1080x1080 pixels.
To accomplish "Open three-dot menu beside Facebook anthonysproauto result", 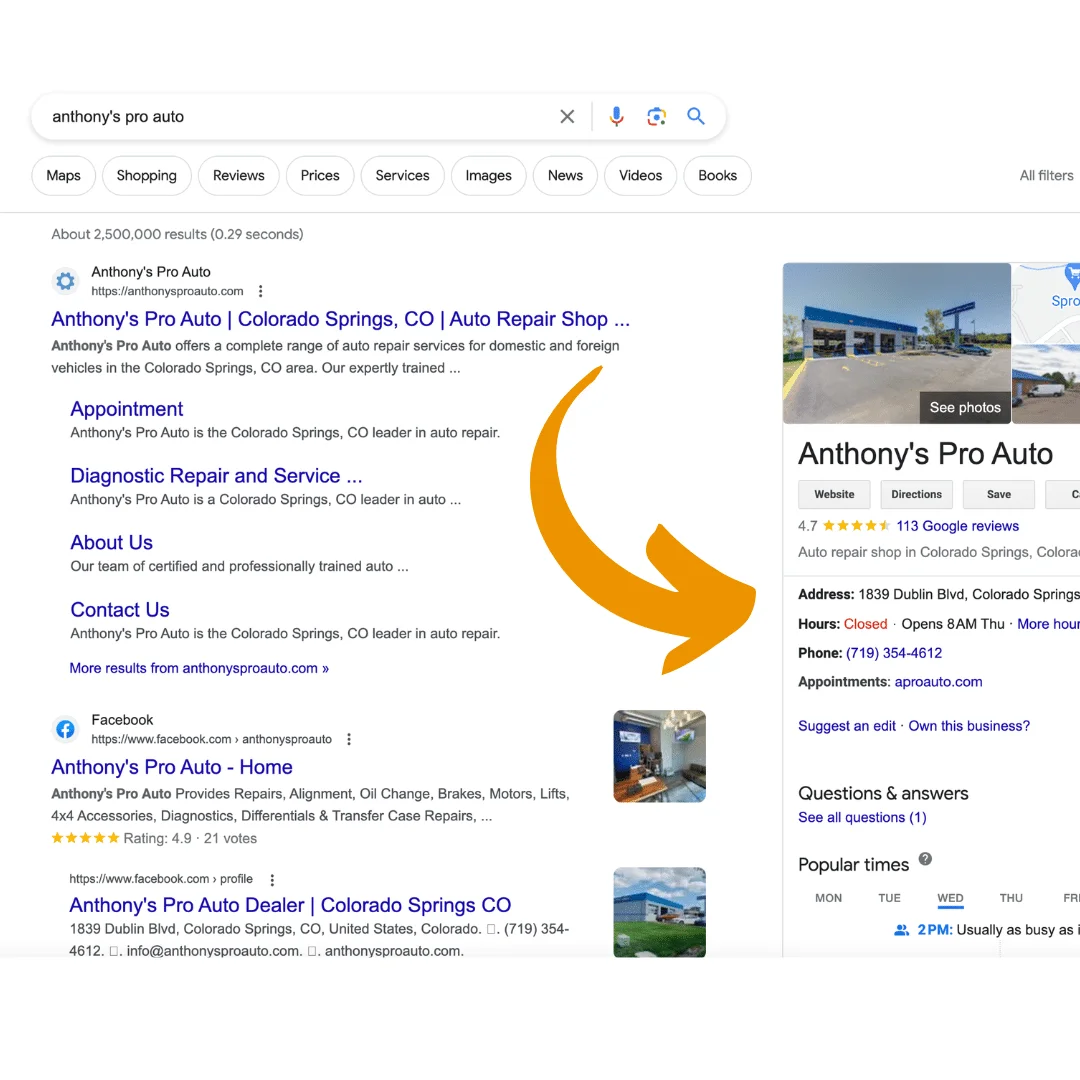I will [x=349, y=740].
